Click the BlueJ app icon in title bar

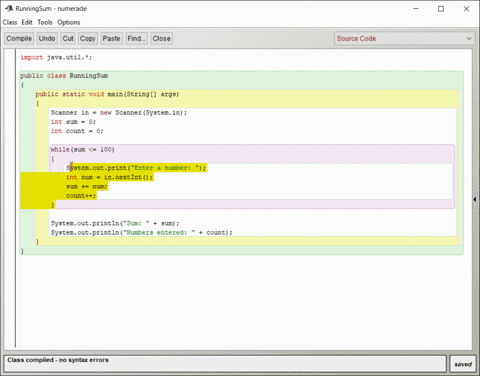coord(9,9)
